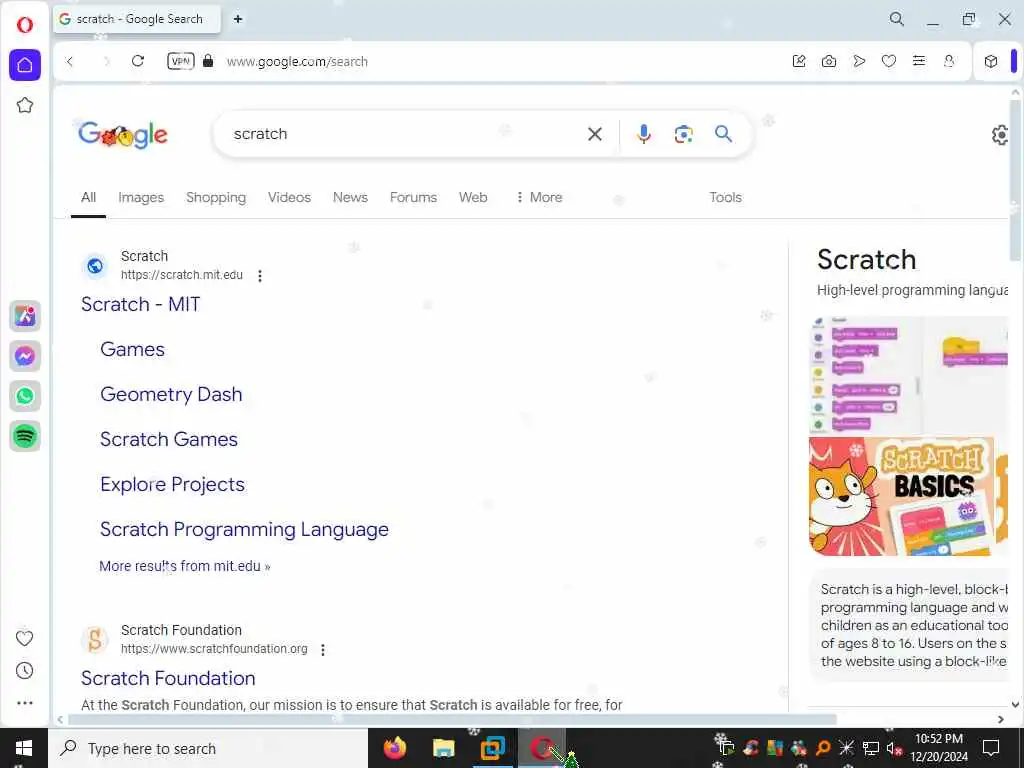This screenshot has height=768, width=1024.
Task: Open tab search magnifier in the title bar
Action: [x=897, y=19]
